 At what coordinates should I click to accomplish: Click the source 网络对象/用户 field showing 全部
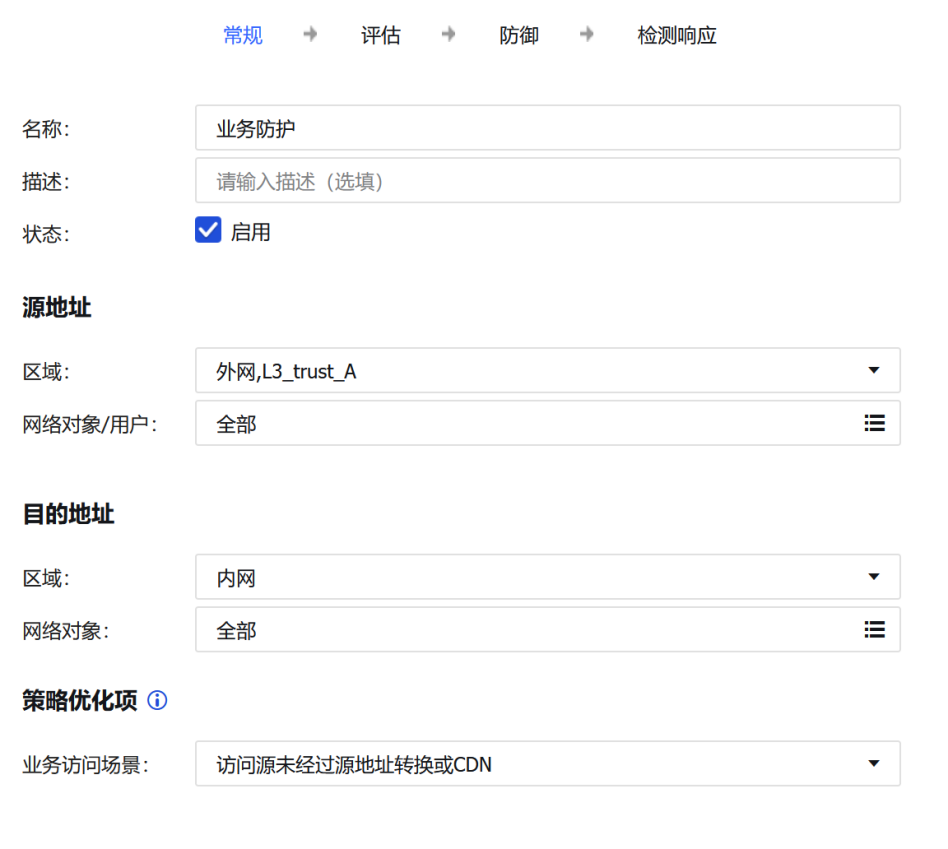pyautogui.click(x=520, y=424)
